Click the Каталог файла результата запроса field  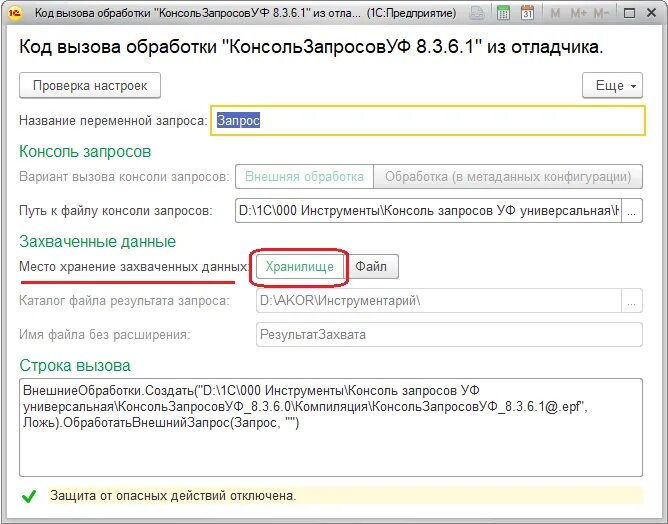click(x=438, y=301)
